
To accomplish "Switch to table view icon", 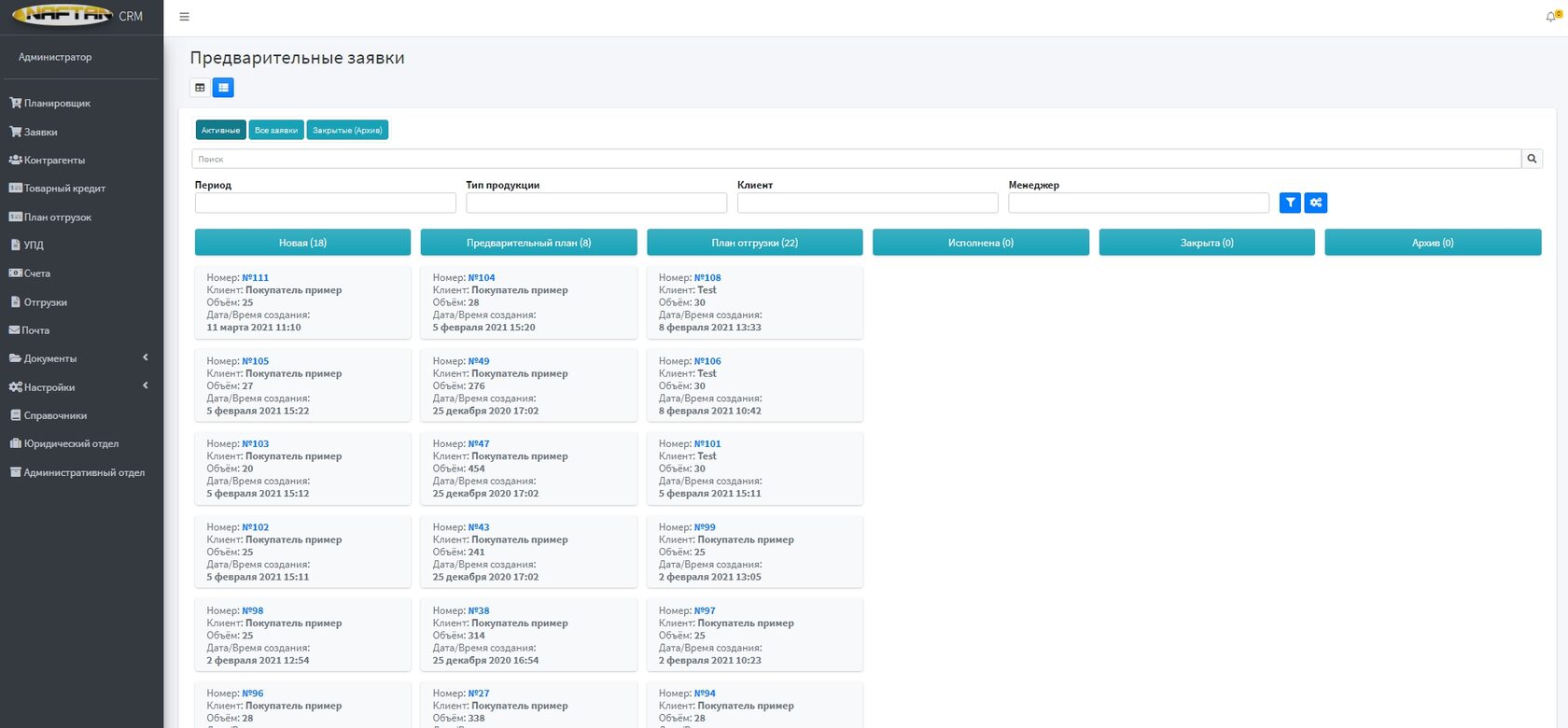I will (x=200, y=88).
